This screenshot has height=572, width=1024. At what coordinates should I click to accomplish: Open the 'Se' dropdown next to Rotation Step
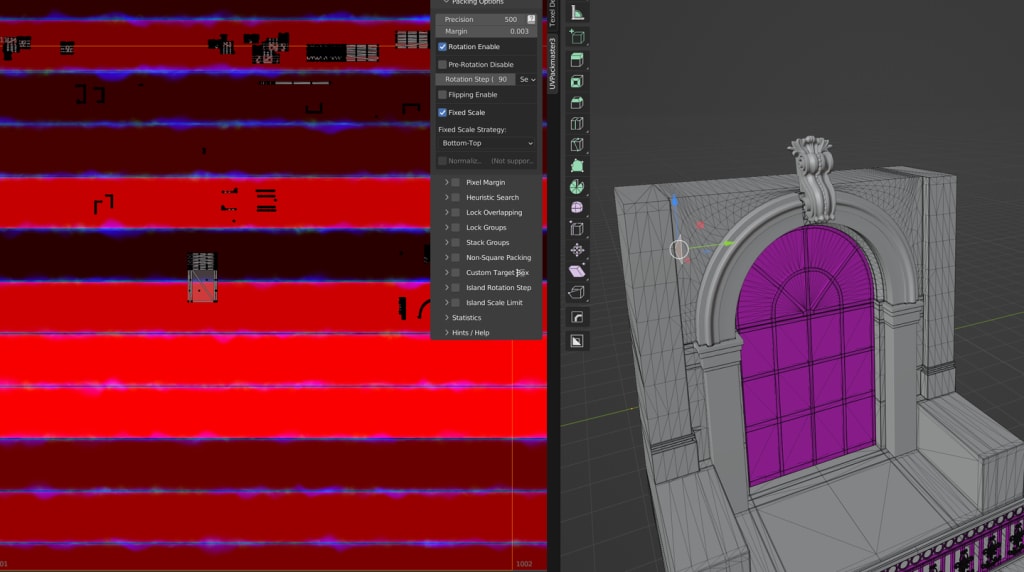[x=528, y=80]
